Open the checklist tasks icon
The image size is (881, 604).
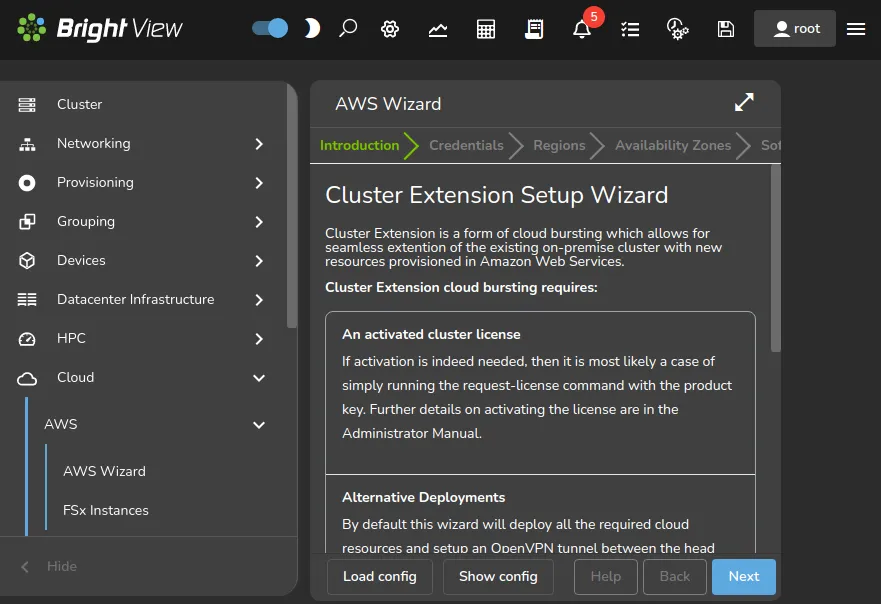630,29
